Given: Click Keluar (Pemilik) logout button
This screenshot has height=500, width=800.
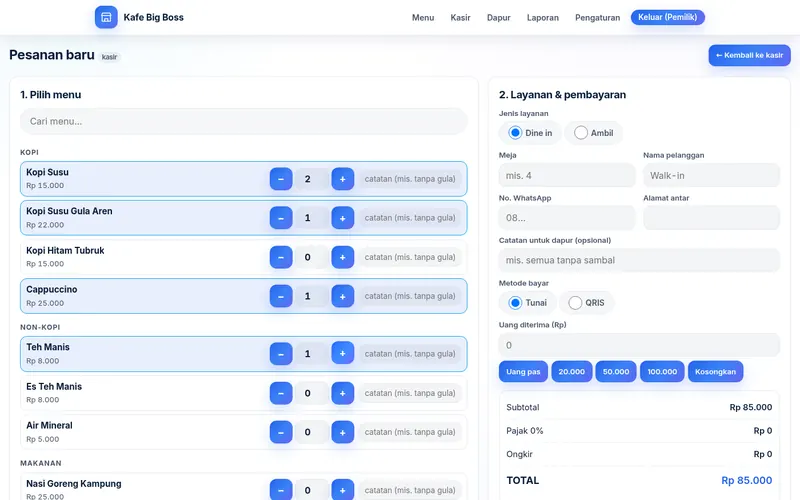Looking at the screenshot, I should (x=667, y=17).
